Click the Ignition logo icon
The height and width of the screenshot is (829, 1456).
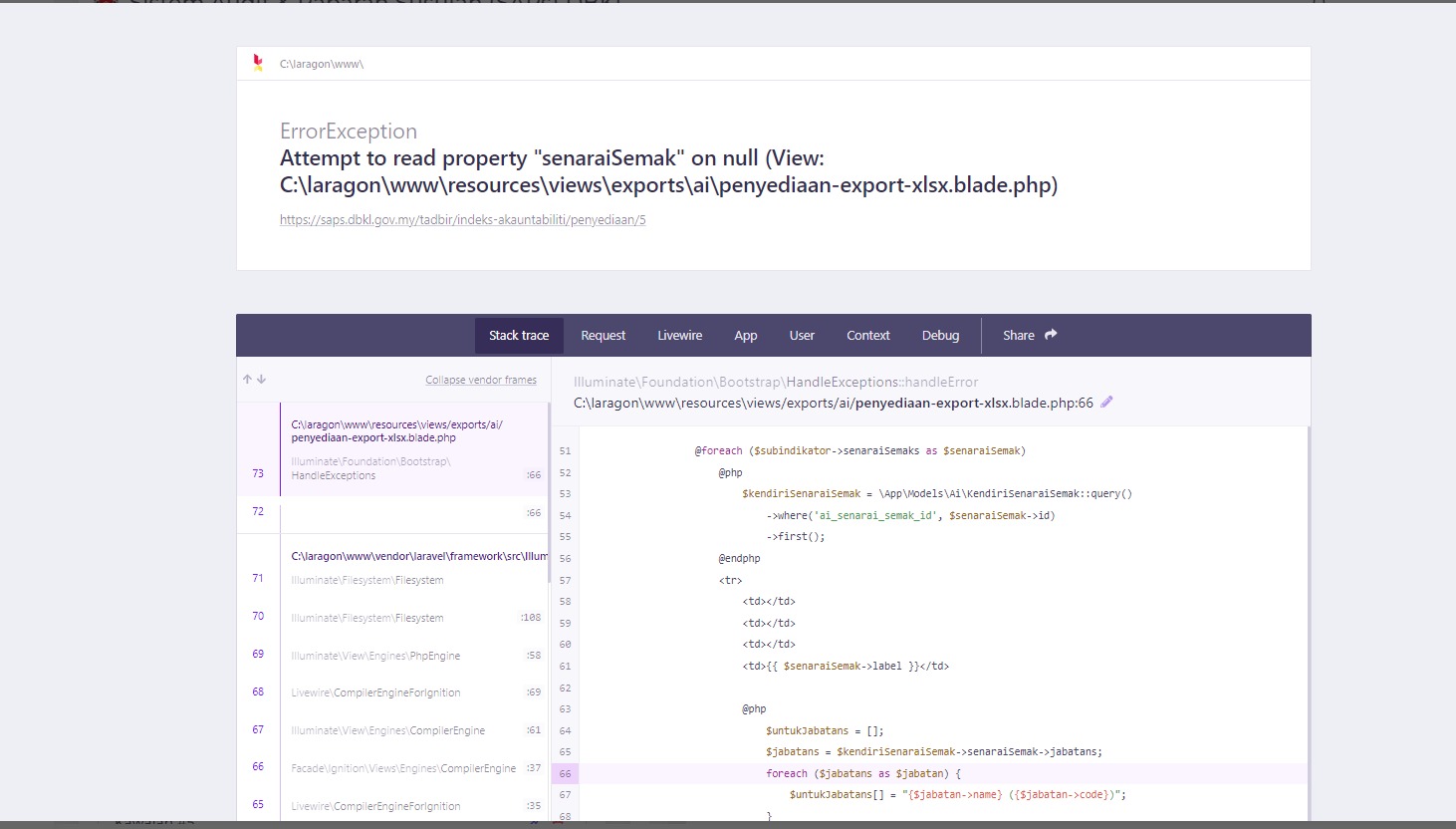(x=258, y=63)
